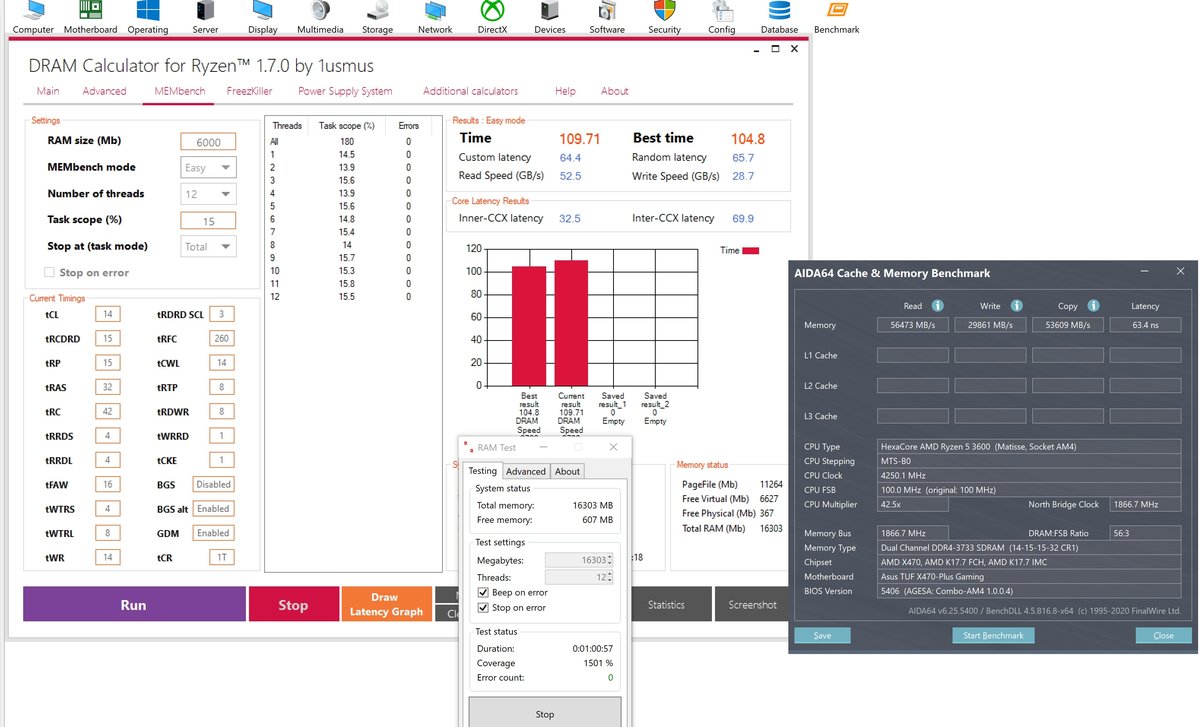Click the Task scope (%) column header
Viewport: 1200px width, 727px height.
pos(346,126)
